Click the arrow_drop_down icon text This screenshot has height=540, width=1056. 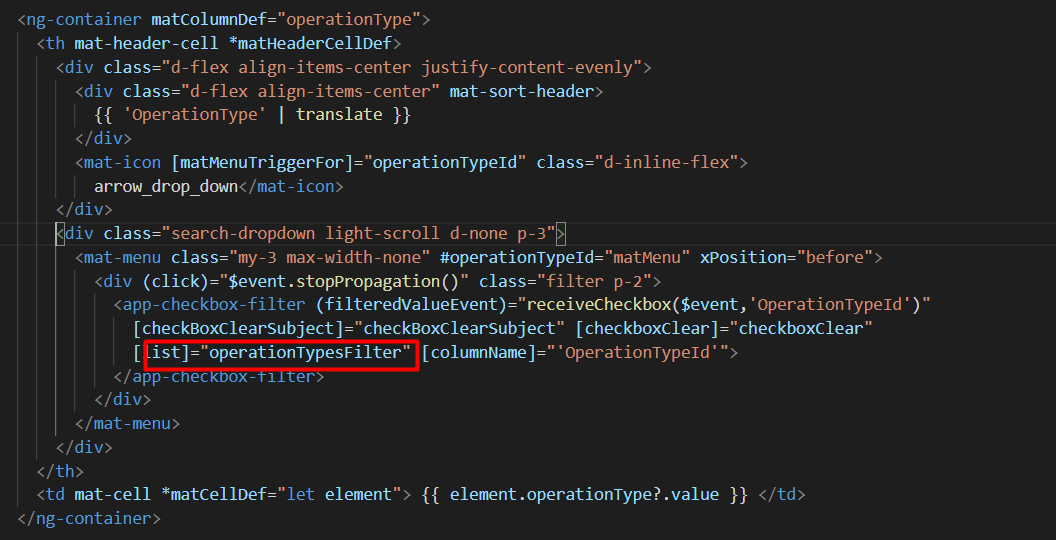pos(166,187)
